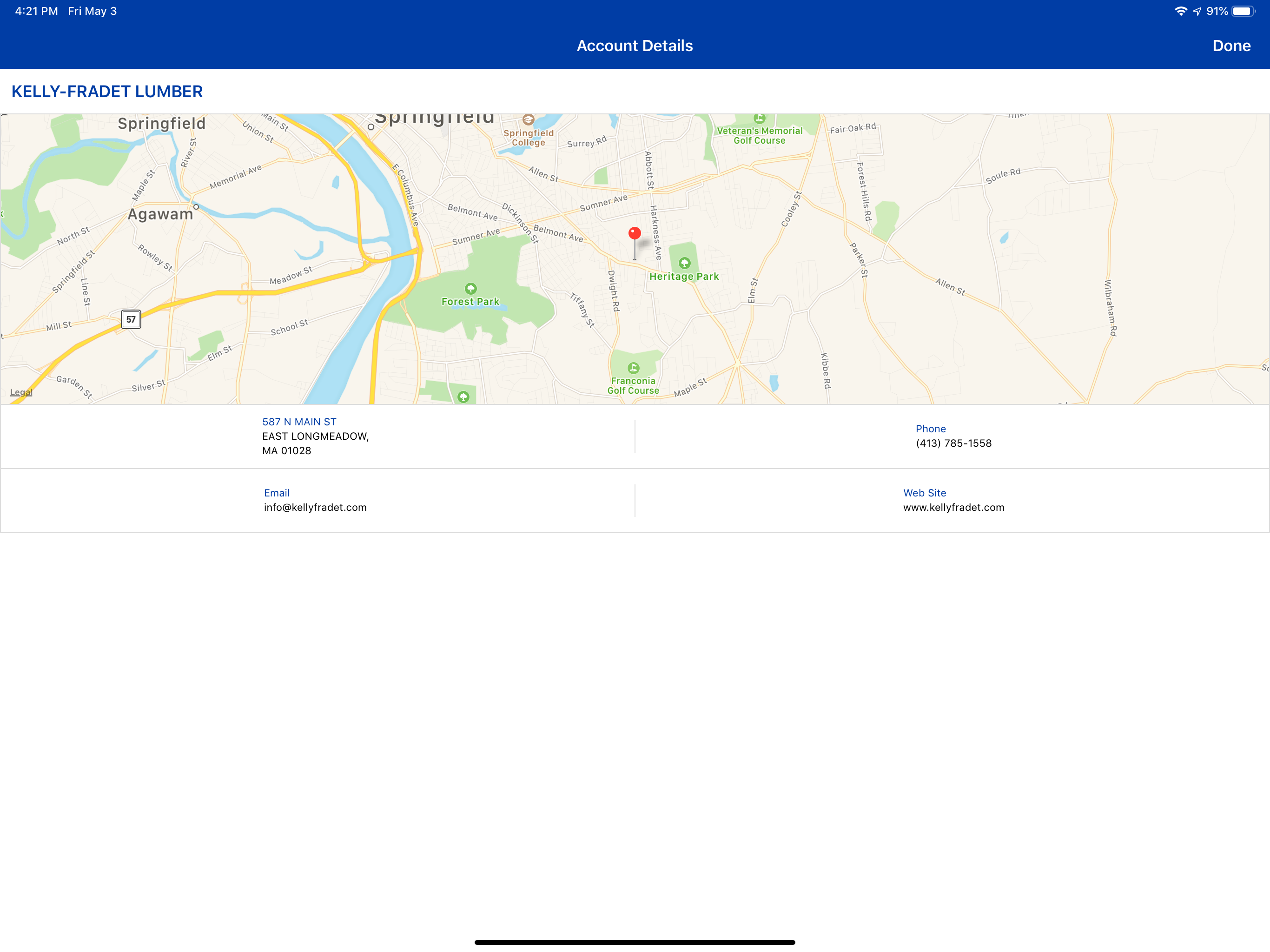Tap Veteran's Memorial Golf Course icon
The height and width of the screenshot is (952, 1270).
pos(759,118)
